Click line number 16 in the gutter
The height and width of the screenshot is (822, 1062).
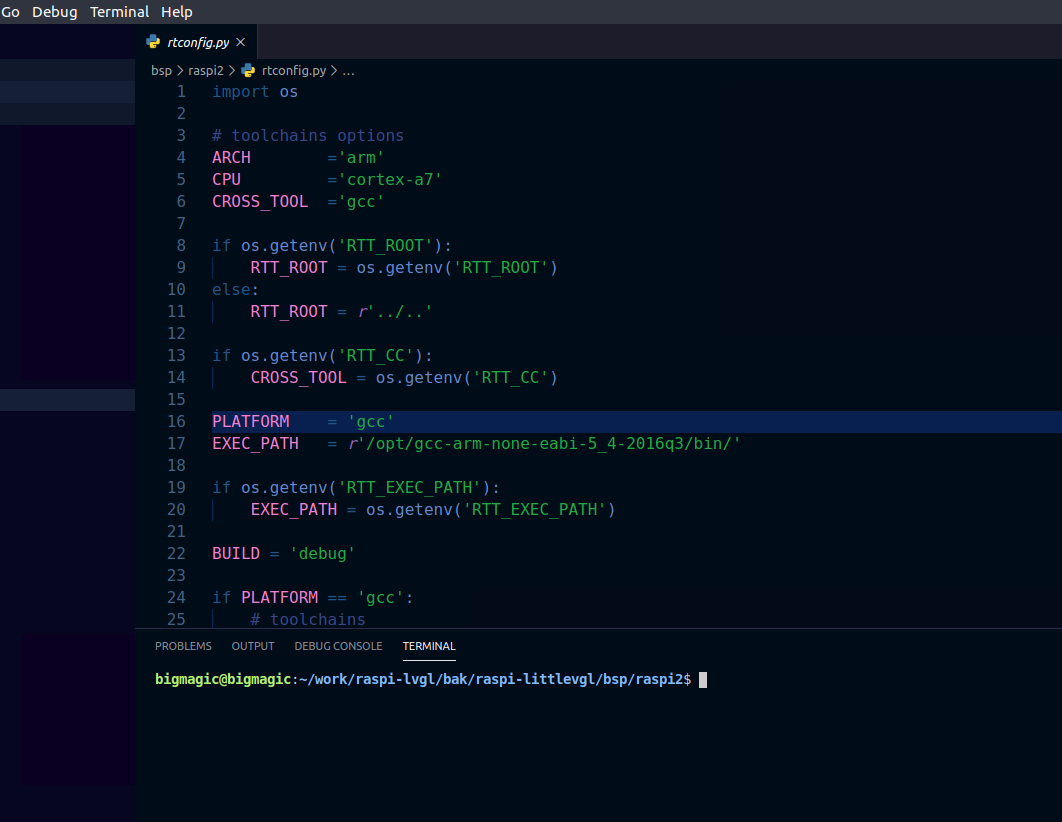(176, 422)
